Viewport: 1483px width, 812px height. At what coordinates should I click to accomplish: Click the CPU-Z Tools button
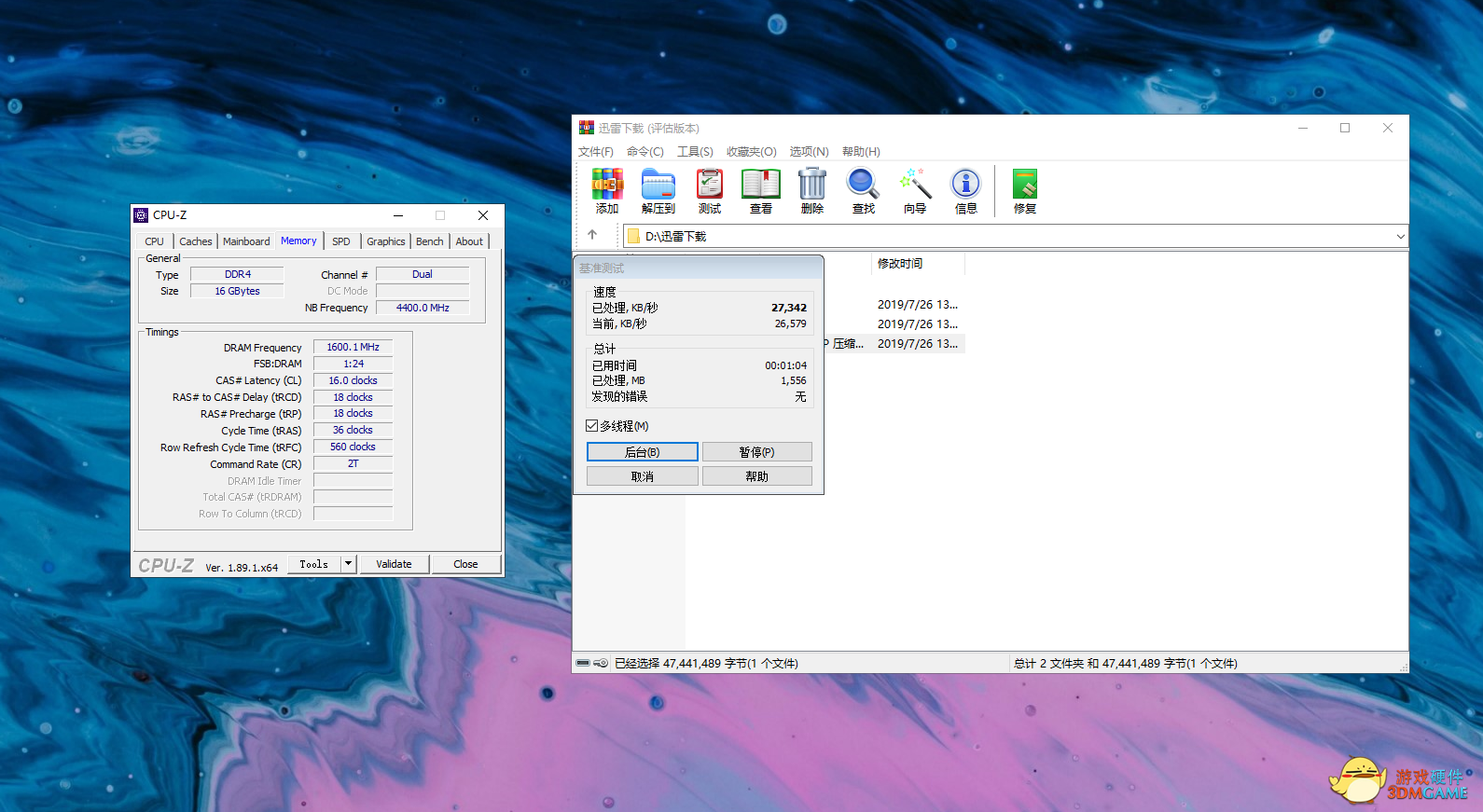click(314, 564)
